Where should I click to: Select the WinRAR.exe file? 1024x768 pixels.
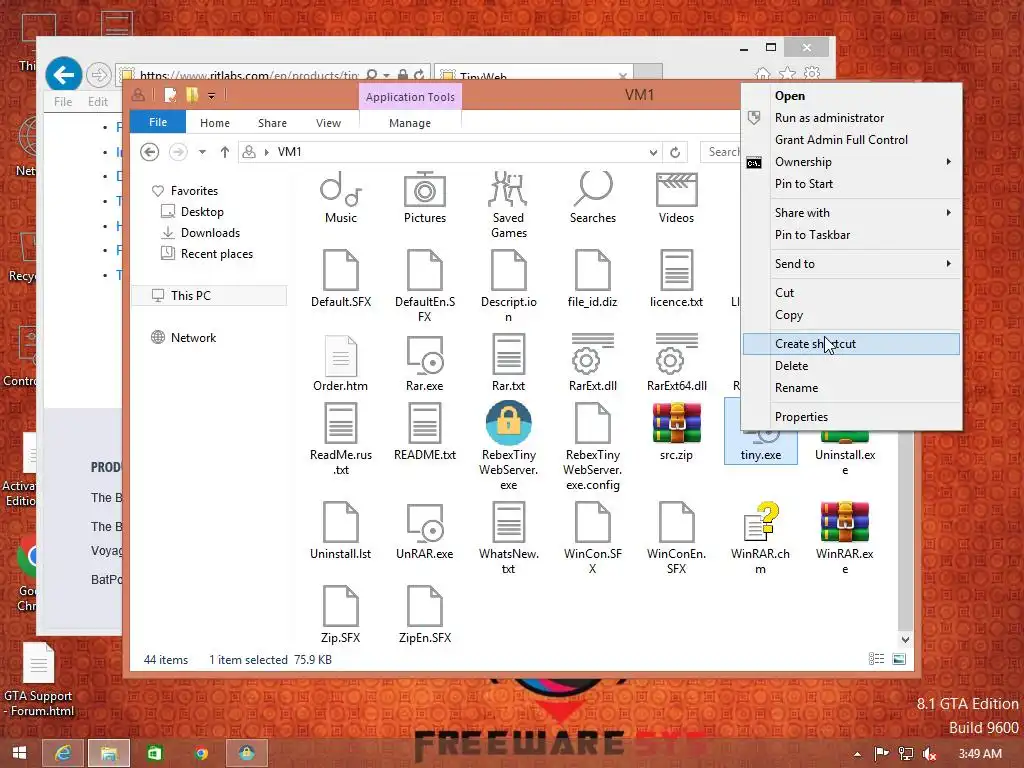[844, 538]
